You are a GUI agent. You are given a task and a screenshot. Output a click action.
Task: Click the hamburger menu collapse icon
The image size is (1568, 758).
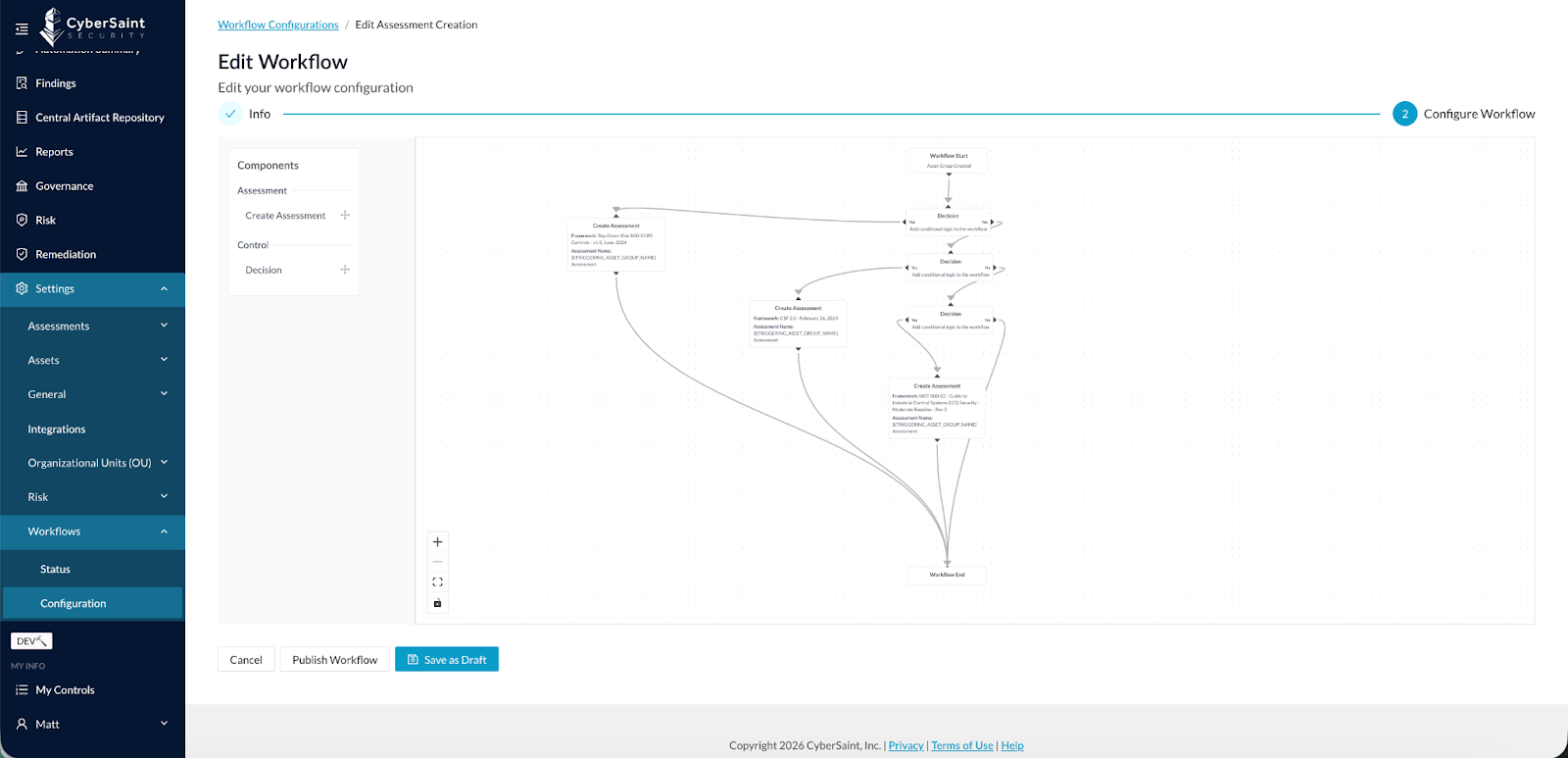click(x=22, y=28)
